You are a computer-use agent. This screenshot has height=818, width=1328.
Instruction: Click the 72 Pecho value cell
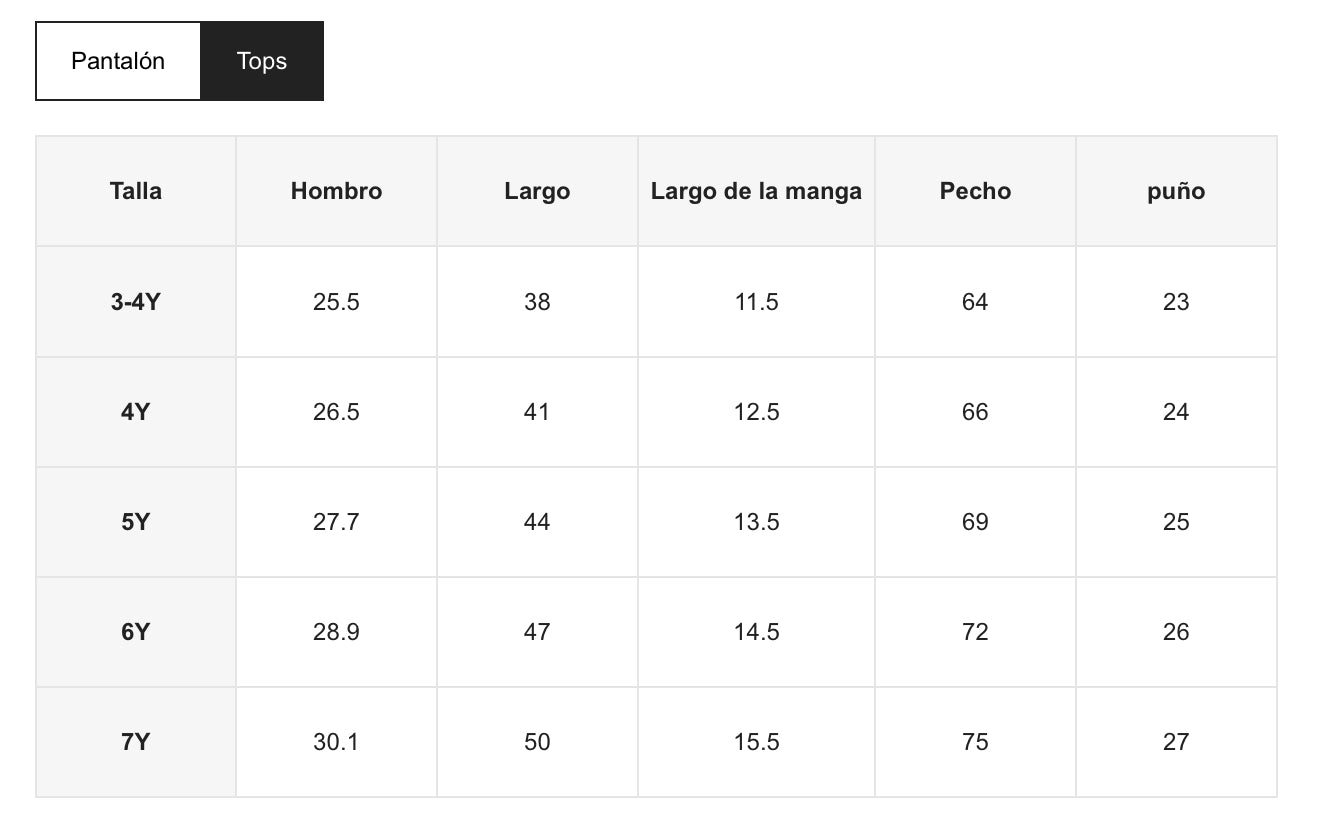point(975,632)
